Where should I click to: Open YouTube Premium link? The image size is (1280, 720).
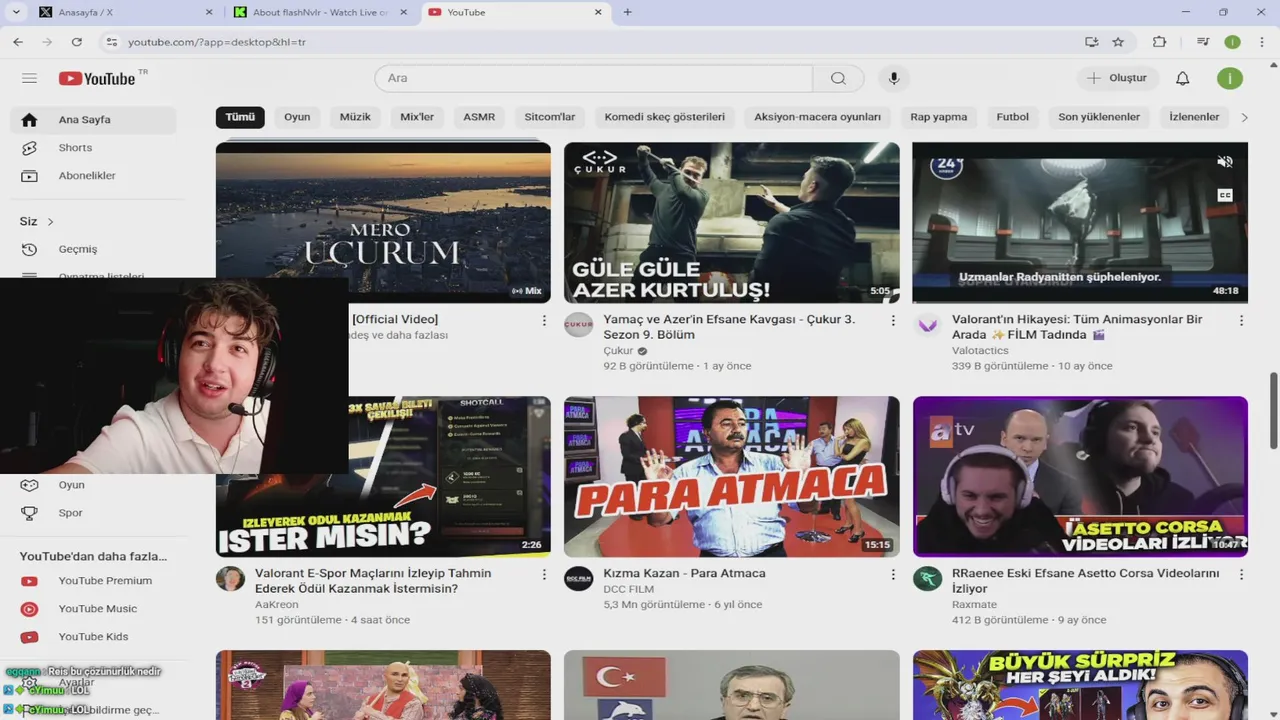(93, 581)
